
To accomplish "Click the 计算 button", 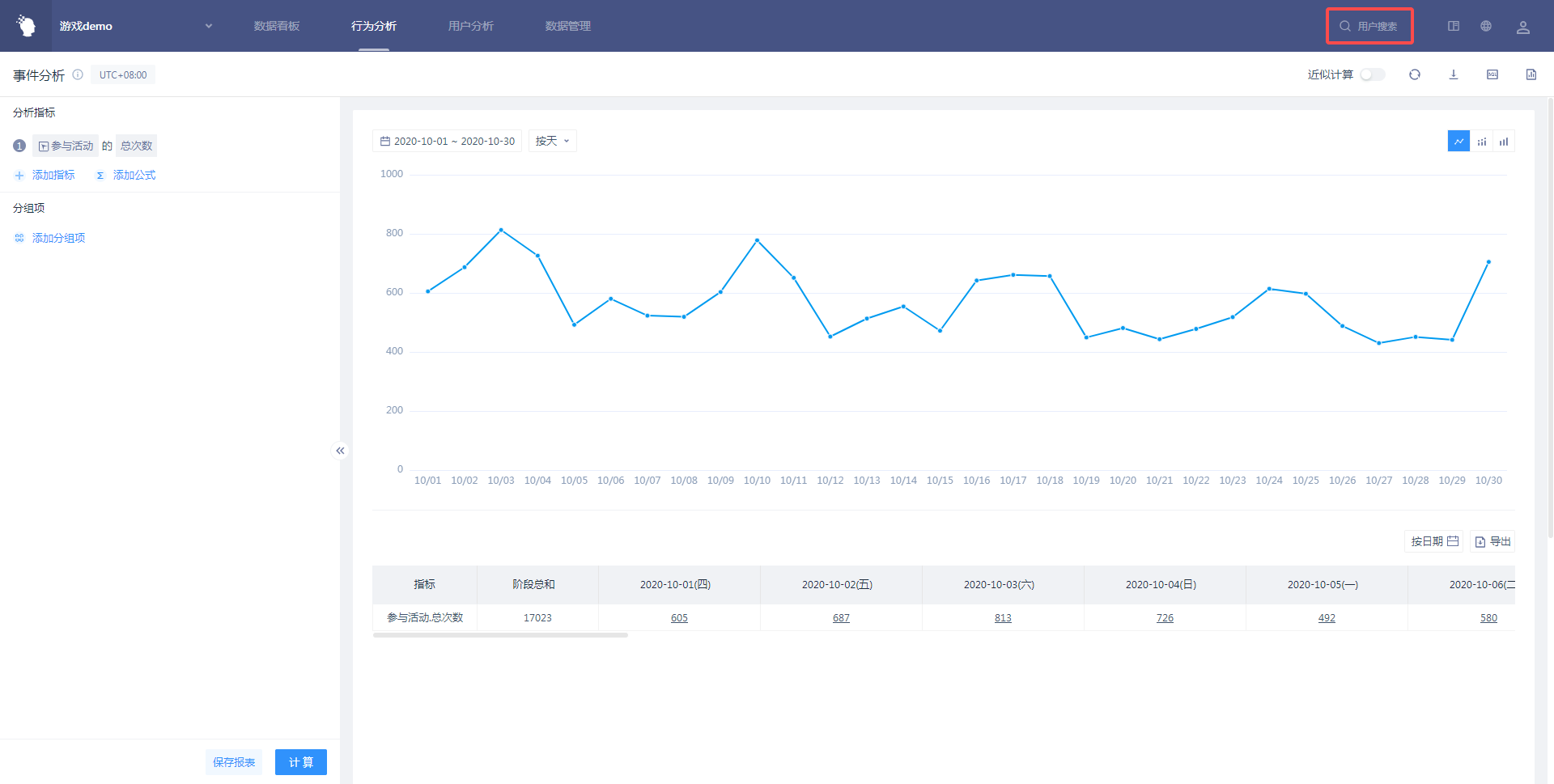I will [300, 762].
